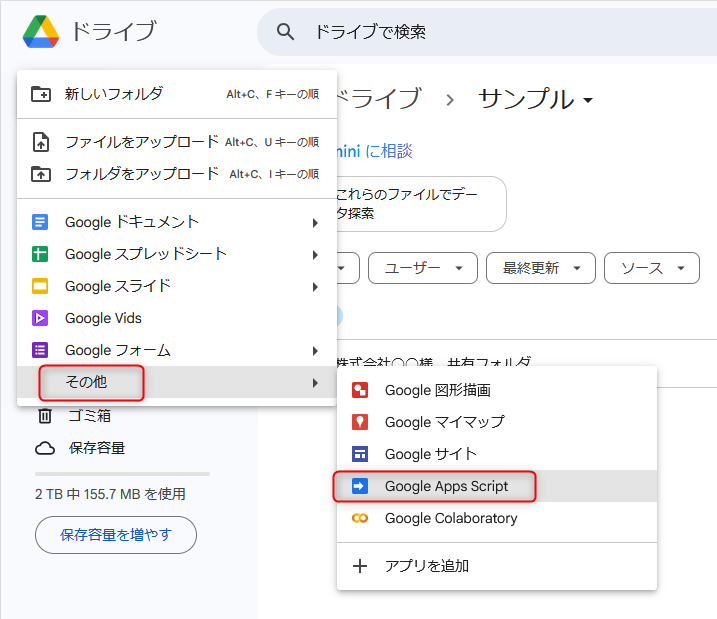Click the Google Drive logo icon
Image resolution: width=717 pixels, height=619 pixels.
(x=41, y=32)
